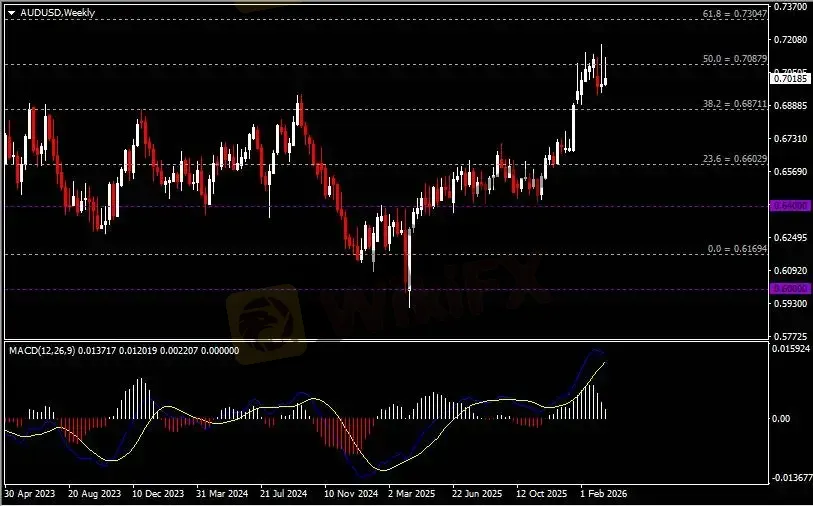Click the 22 Jun 2025 date label

click(x=477, y=494)
